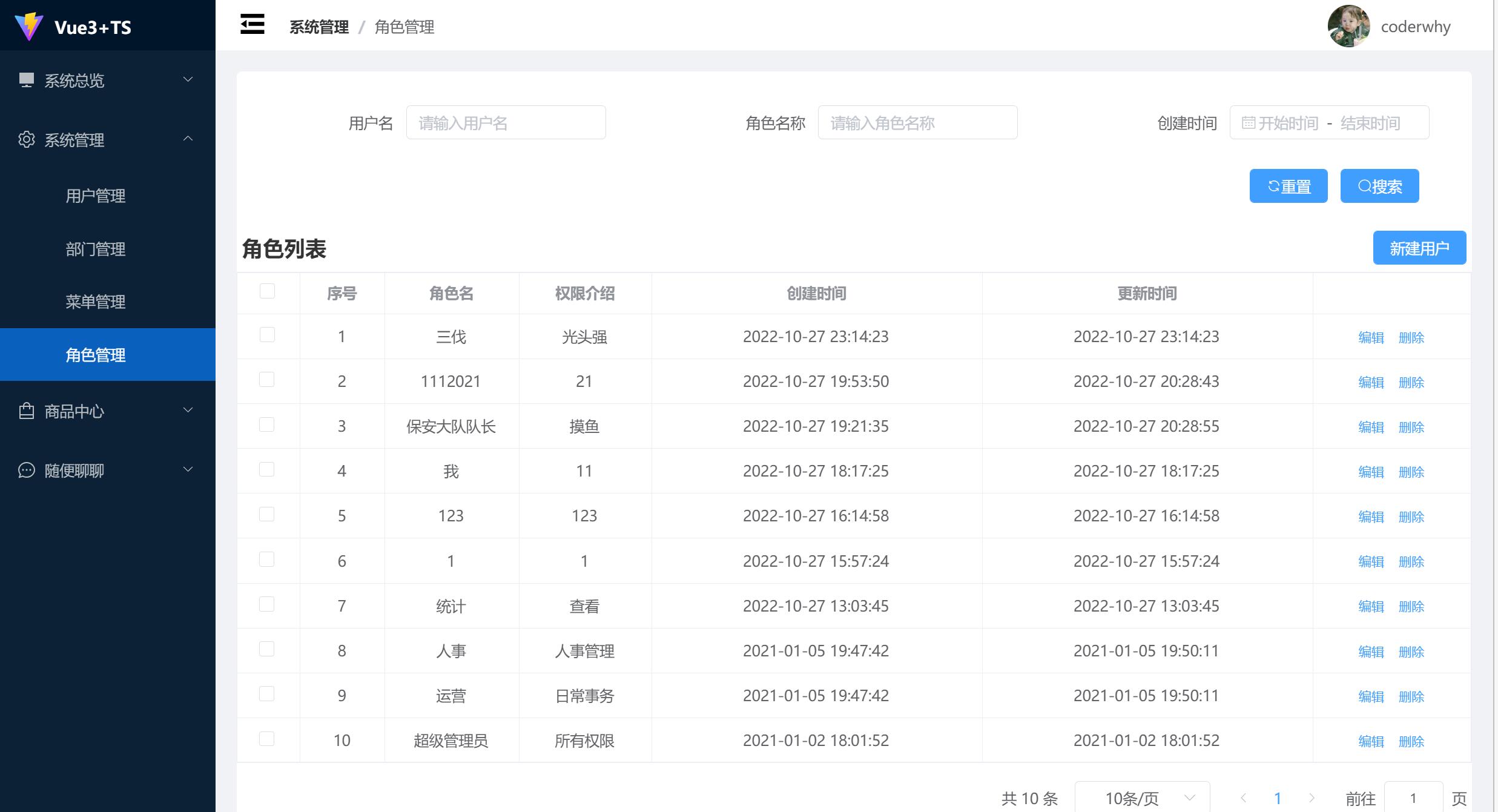1498x812 pixels.
Task: Click the coderwhy user avatar
Action: coord(1348,26)
